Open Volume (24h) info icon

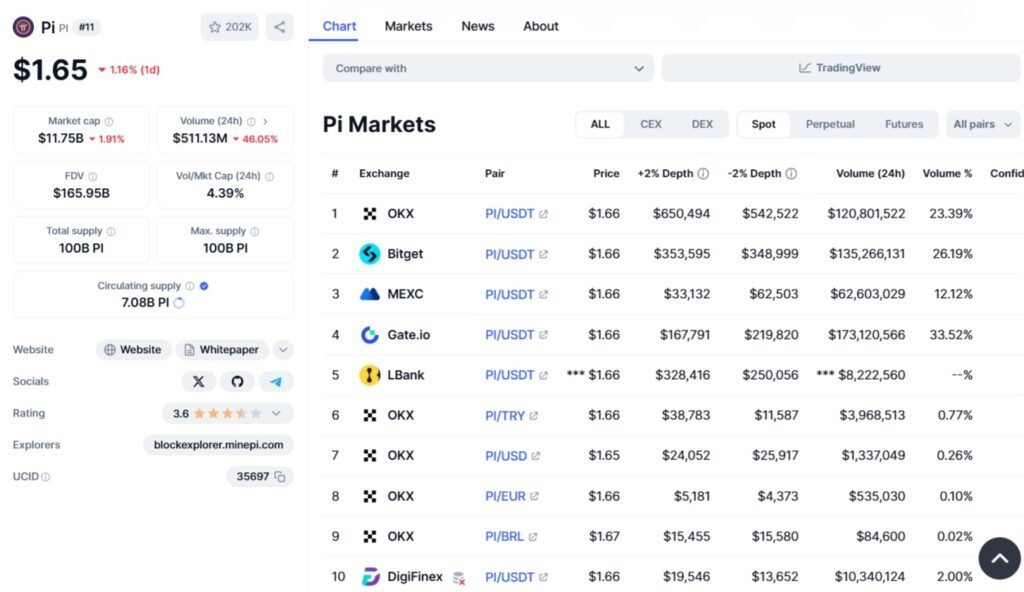tap(251, 122)
